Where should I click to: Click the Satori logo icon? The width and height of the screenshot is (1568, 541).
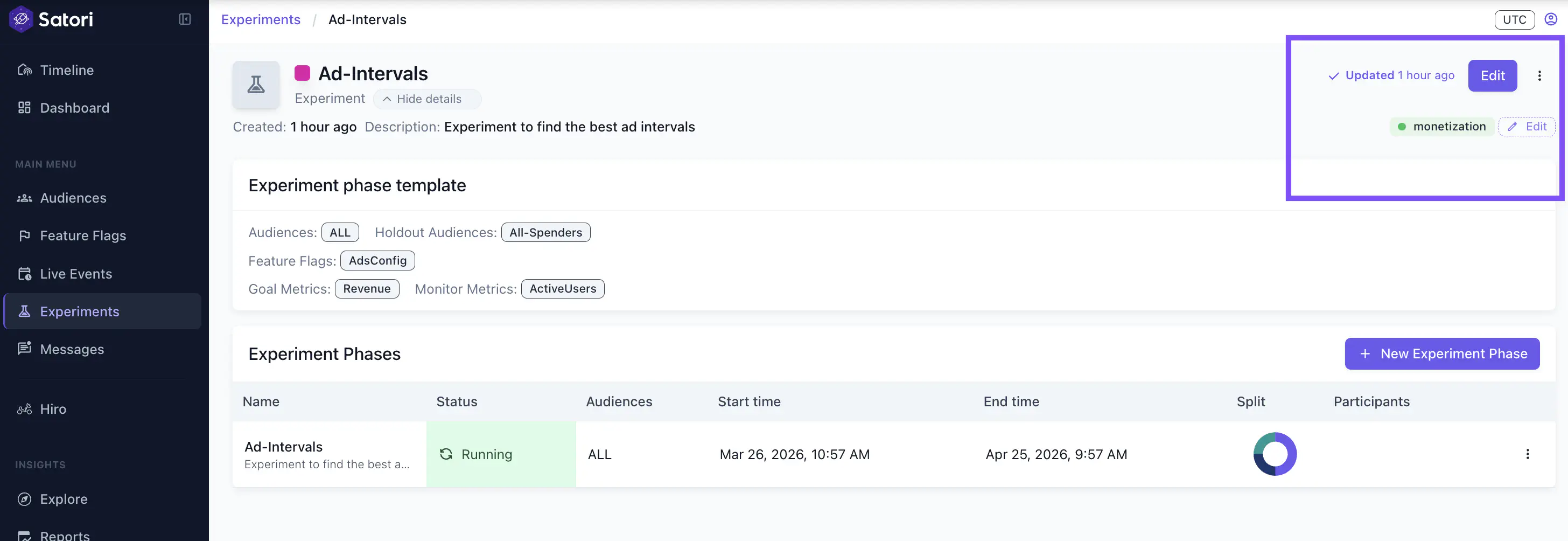20,19
